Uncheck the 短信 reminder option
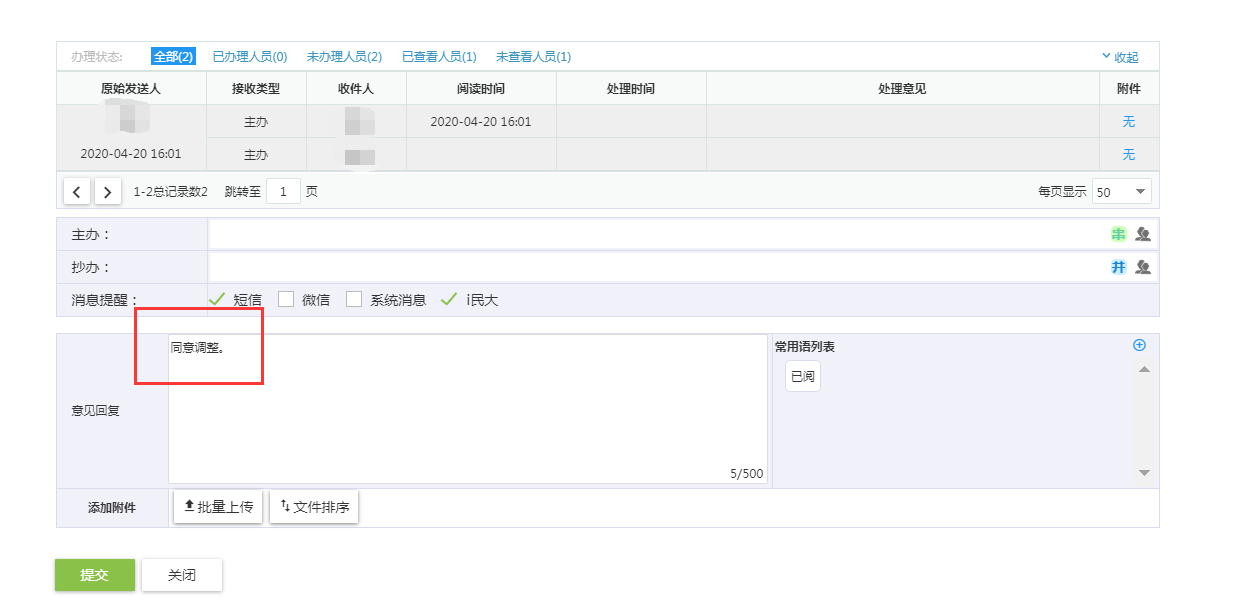1239x612 pixels. coord(217,299)
